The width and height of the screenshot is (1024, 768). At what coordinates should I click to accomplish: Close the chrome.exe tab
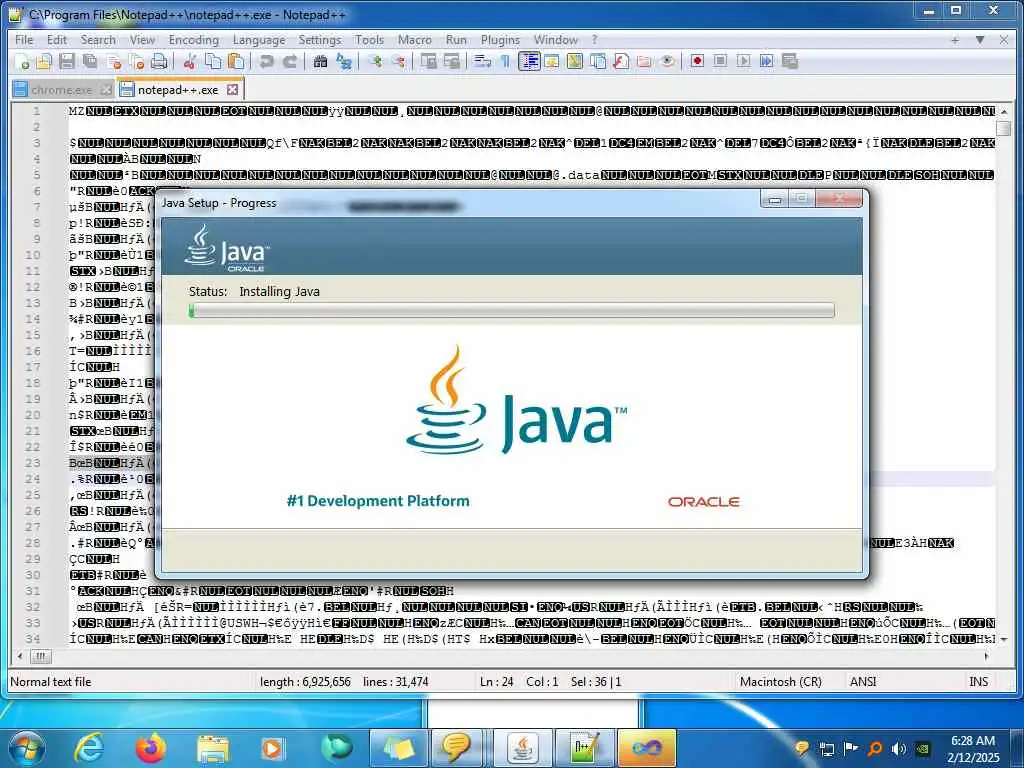click(106, 89)
